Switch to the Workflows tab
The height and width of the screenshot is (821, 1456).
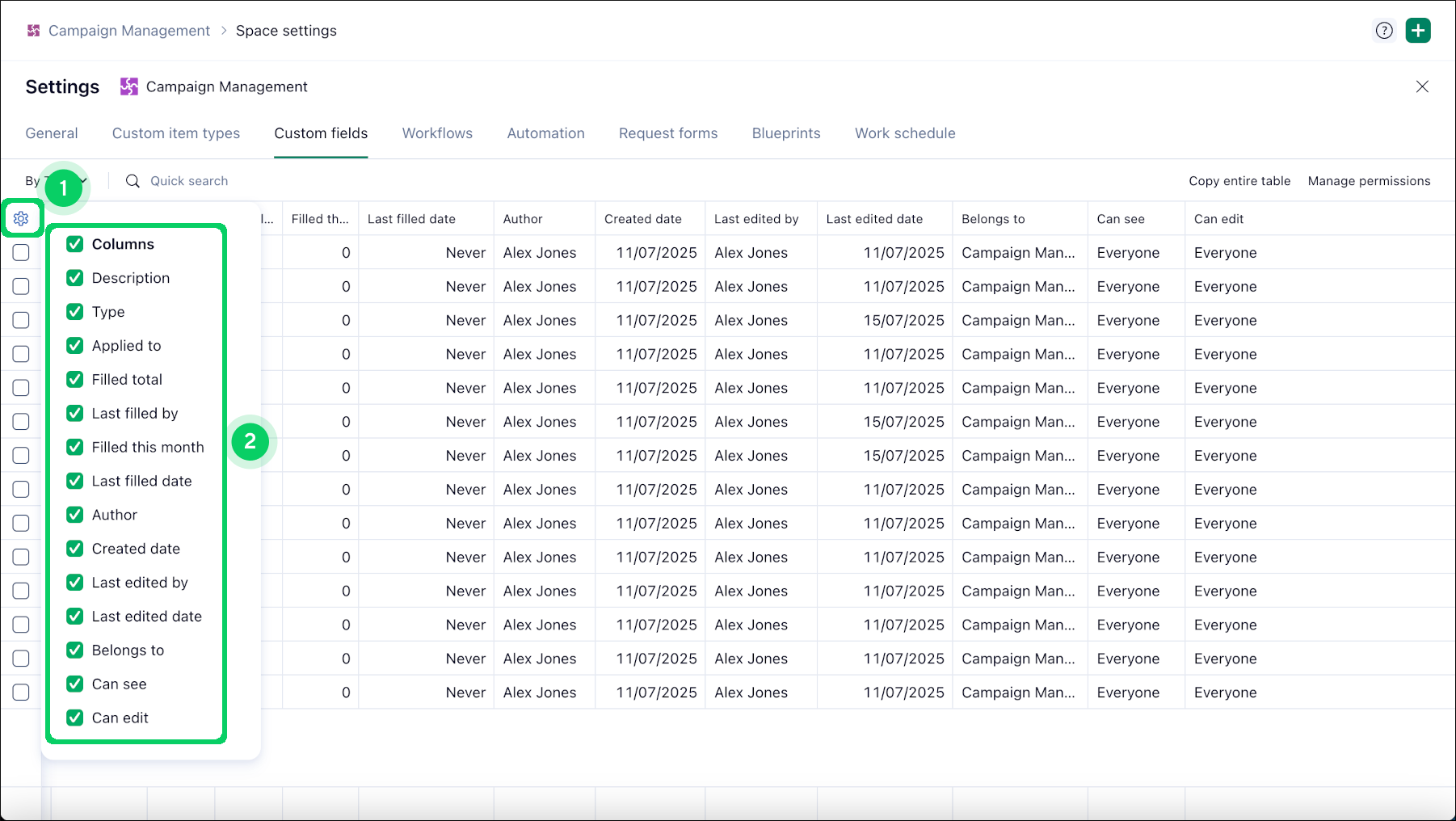point(437,133)
